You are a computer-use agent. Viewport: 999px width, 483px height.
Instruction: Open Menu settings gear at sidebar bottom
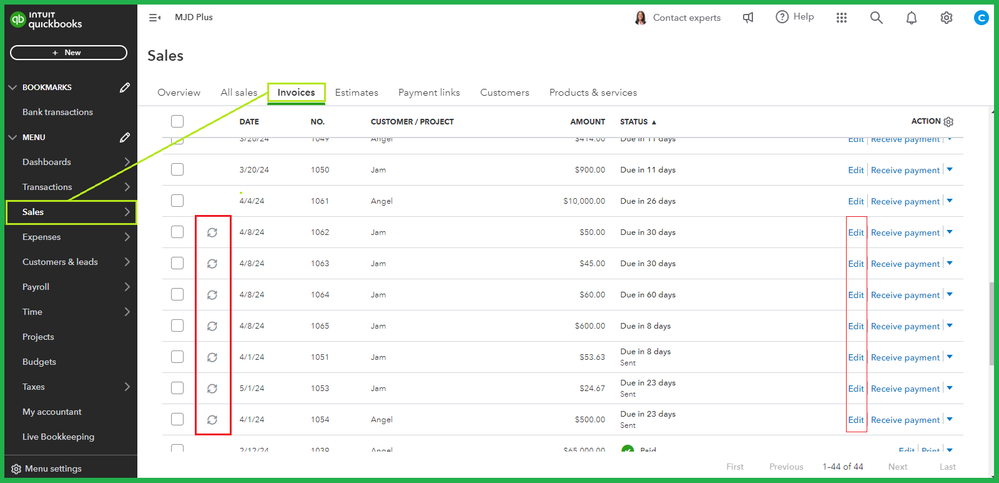point(17,469)
